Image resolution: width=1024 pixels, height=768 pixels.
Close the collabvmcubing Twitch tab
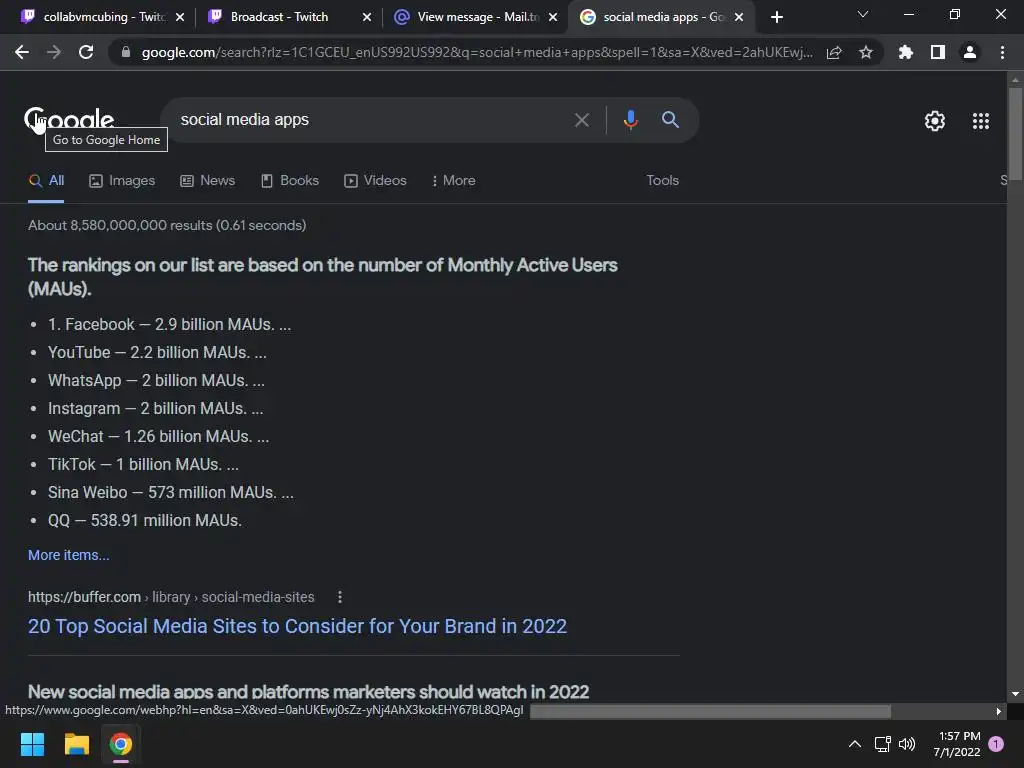(180, 17)
